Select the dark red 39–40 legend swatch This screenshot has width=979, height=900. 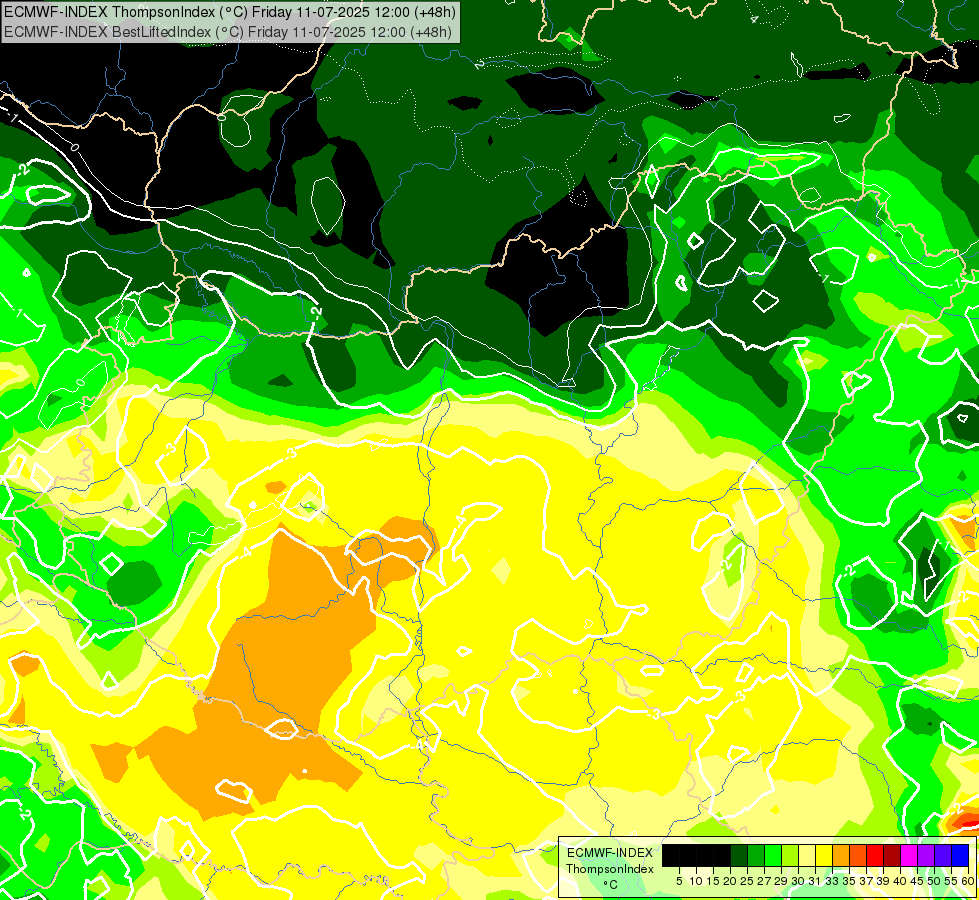pos(892,856)
